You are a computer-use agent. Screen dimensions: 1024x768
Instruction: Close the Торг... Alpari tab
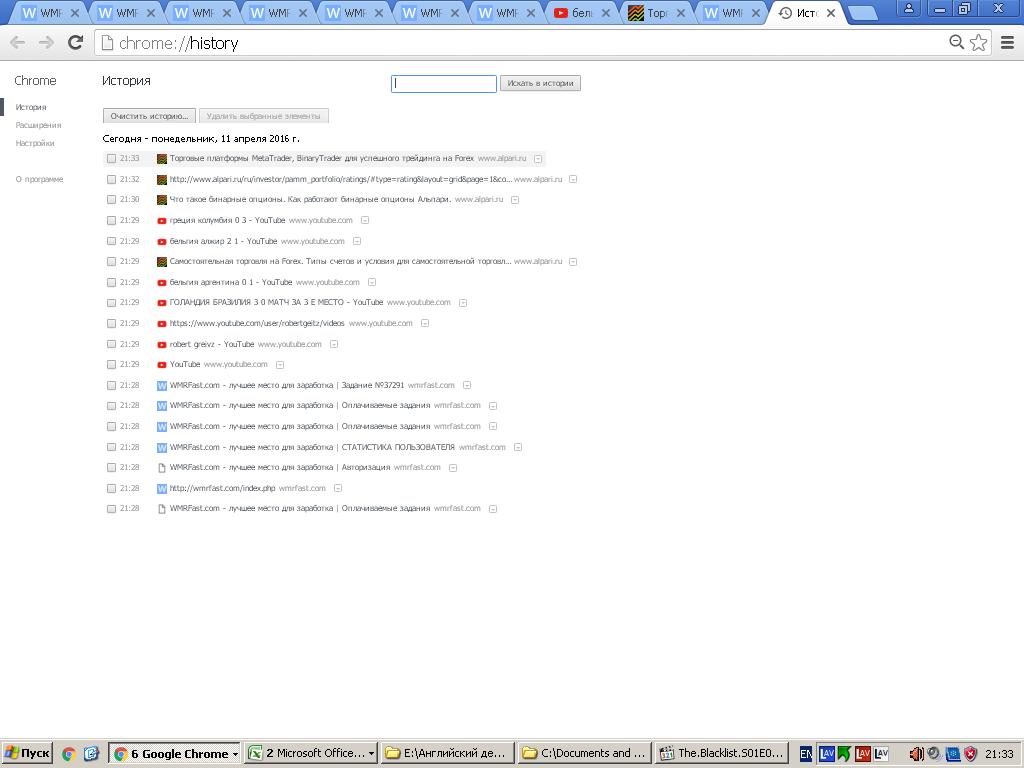pos(681,12)
